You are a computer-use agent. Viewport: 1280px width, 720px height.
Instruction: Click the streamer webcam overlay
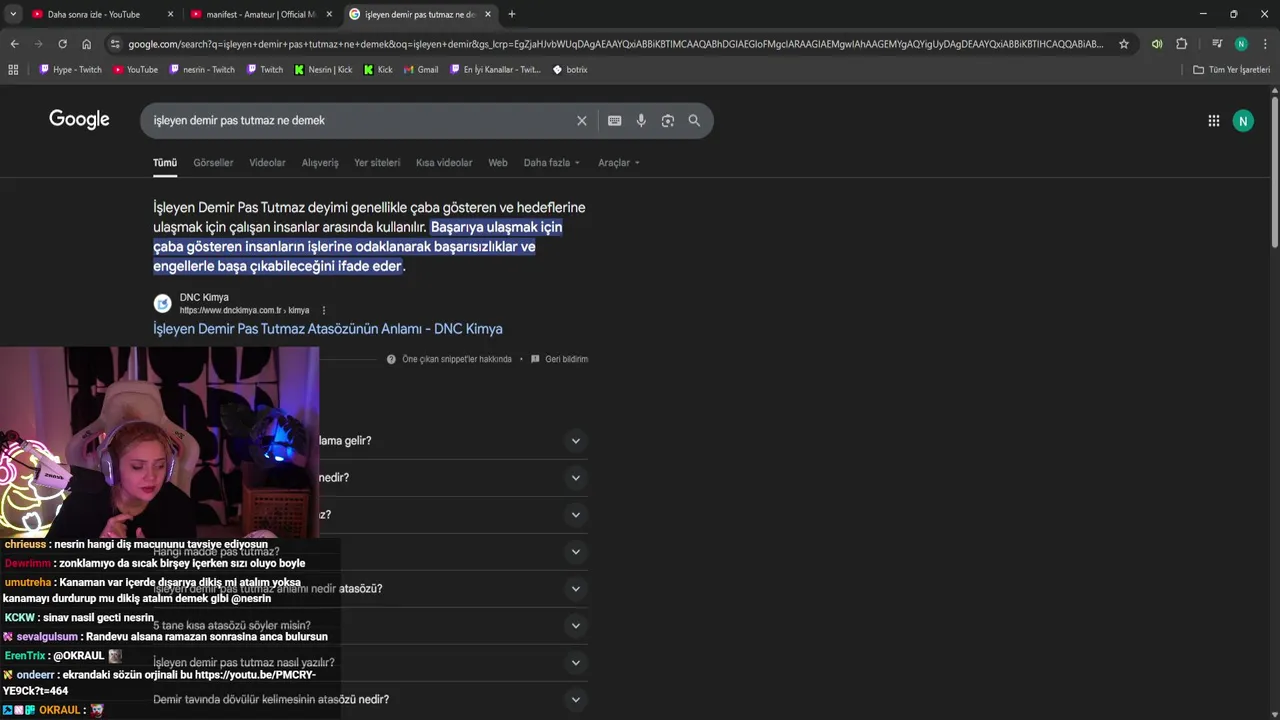[x=160, y=443]
